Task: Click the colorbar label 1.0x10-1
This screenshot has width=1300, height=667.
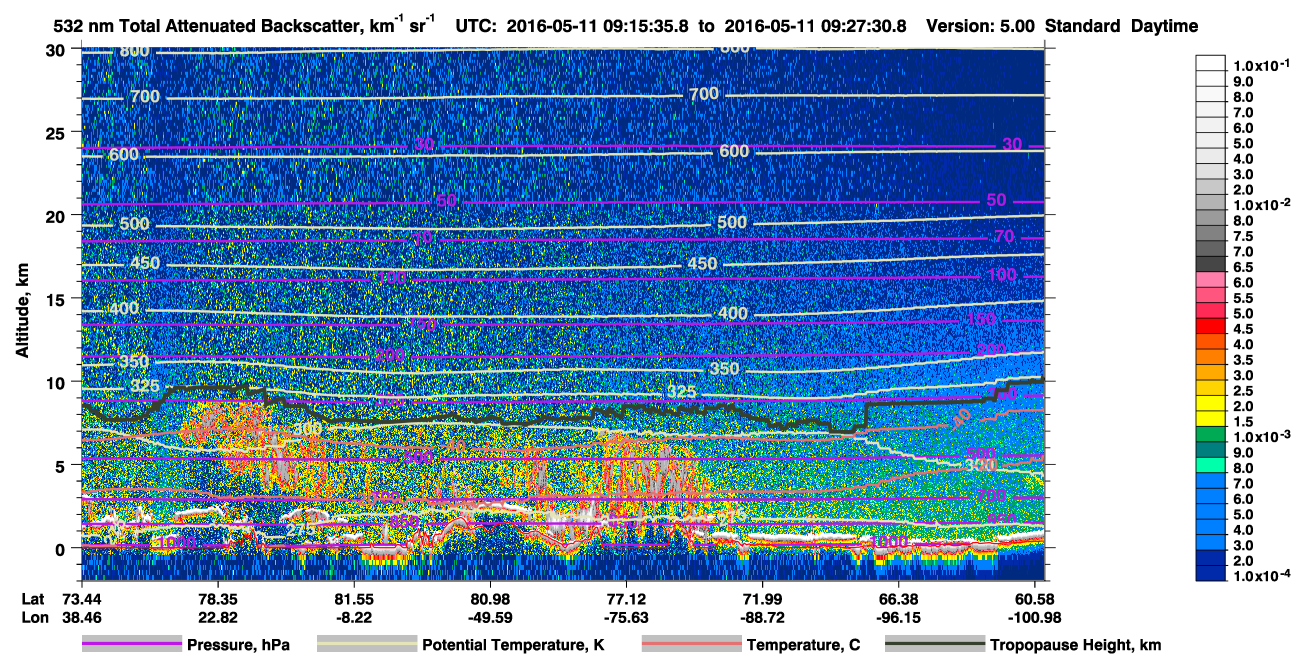Action: click(1260, 66)
